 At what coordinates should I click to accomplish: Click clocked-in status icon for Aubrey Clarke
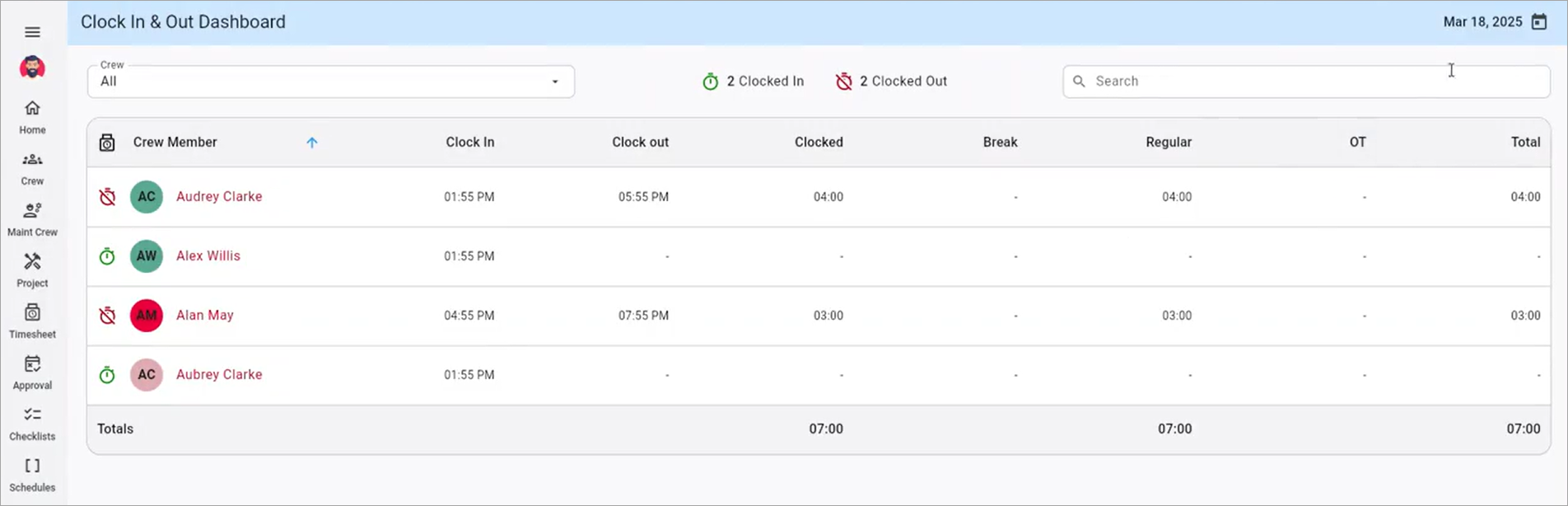click(x=107, y=375)
